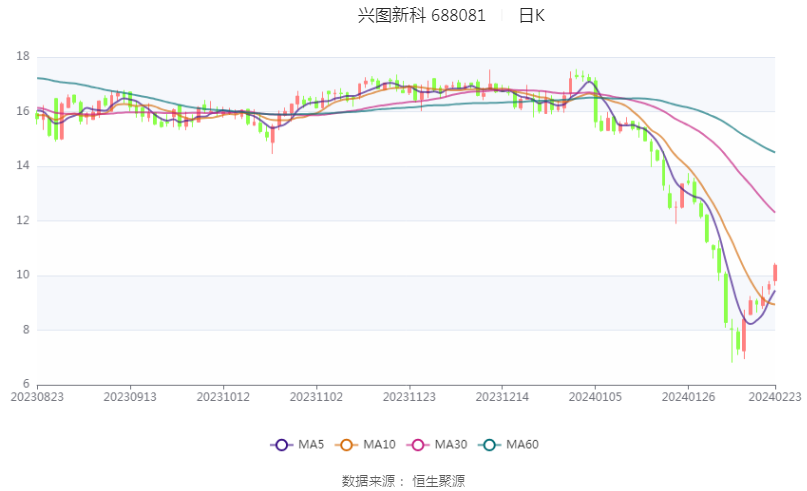Click x-axis date label 20230913
The height and width of the screenshot is (491, 807).
click(x=130, y=397)
